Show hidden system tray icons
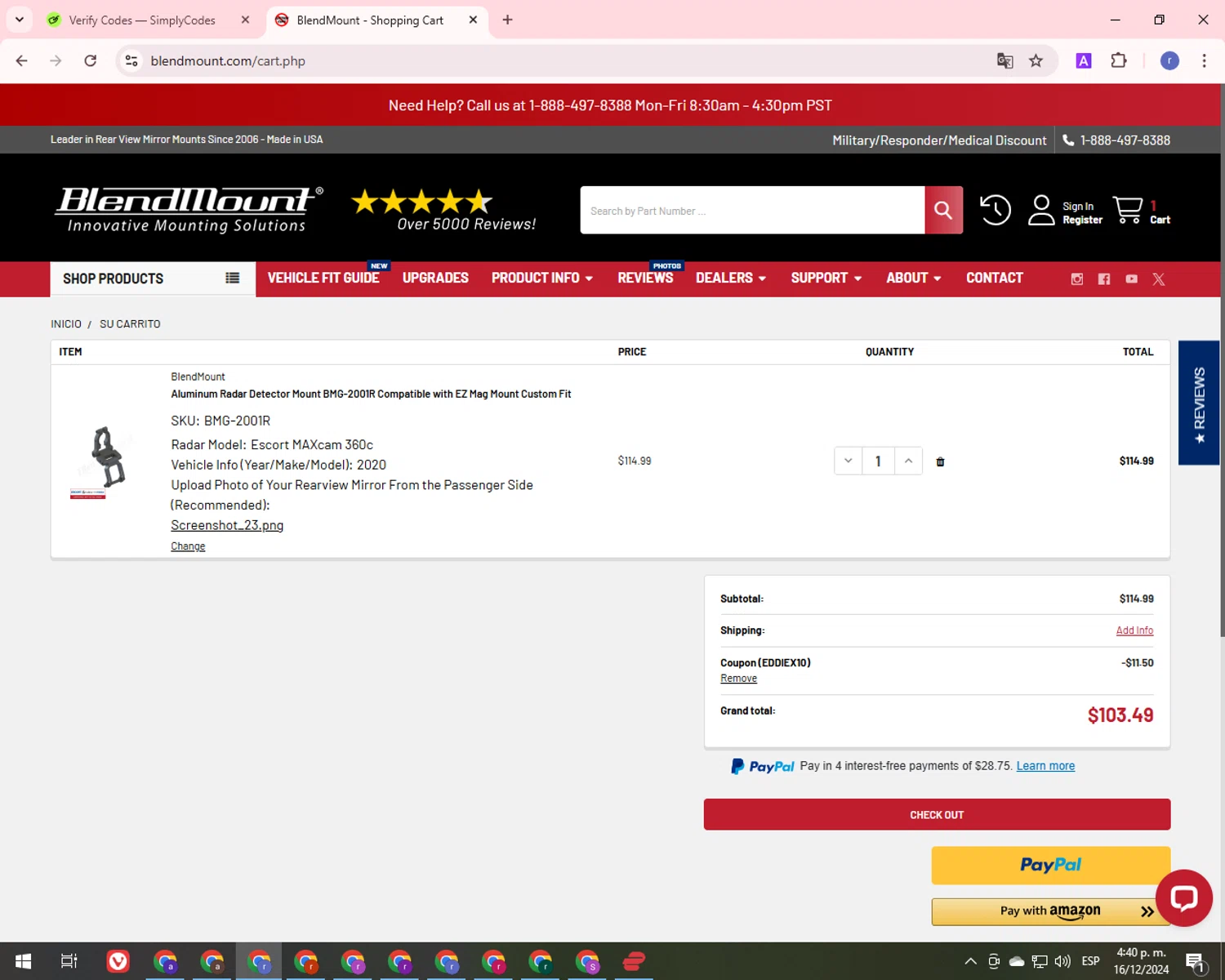1225x980 pixels. point(970,961)
